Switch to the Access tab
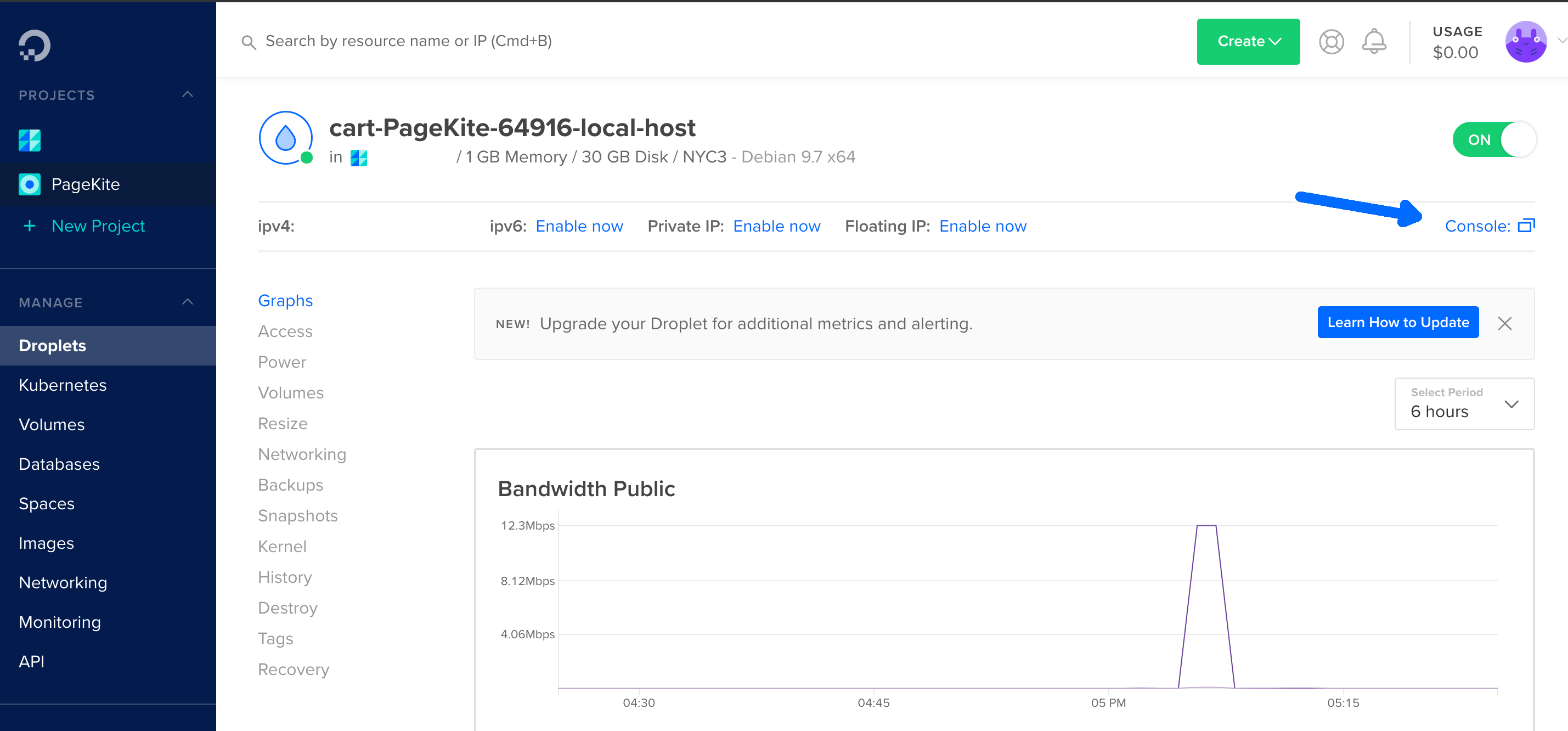This screenshot has height=731, width=1568. point(285,331)
